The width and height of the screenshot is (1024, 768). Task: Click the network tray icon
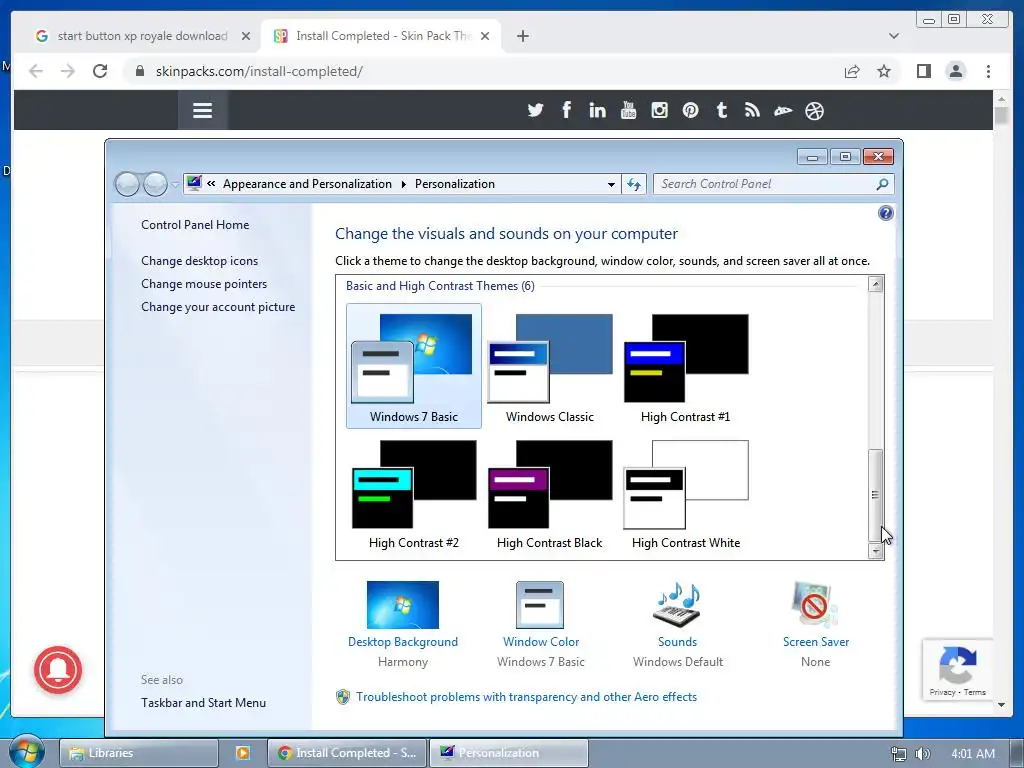pos(899,754)
